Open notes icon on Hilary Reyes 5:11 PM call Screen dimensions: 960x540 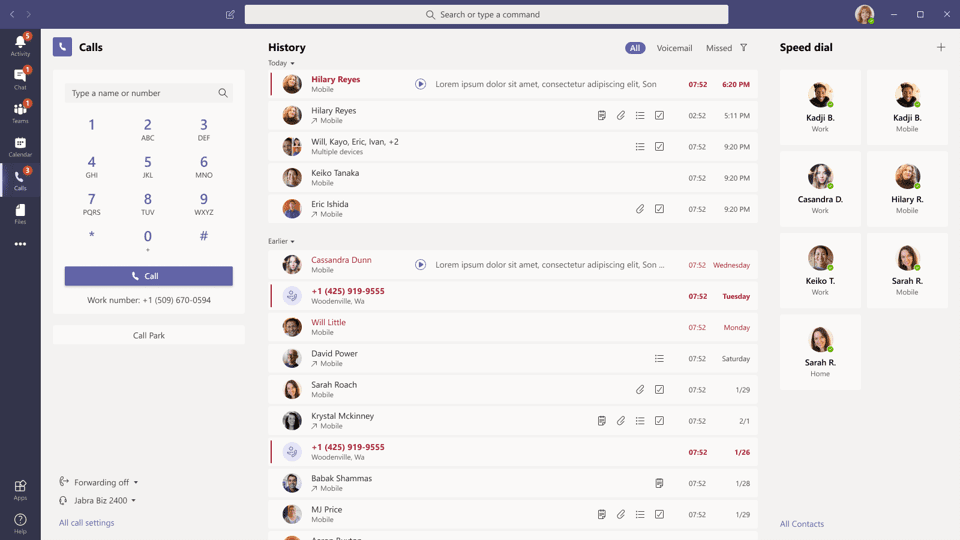602,115
